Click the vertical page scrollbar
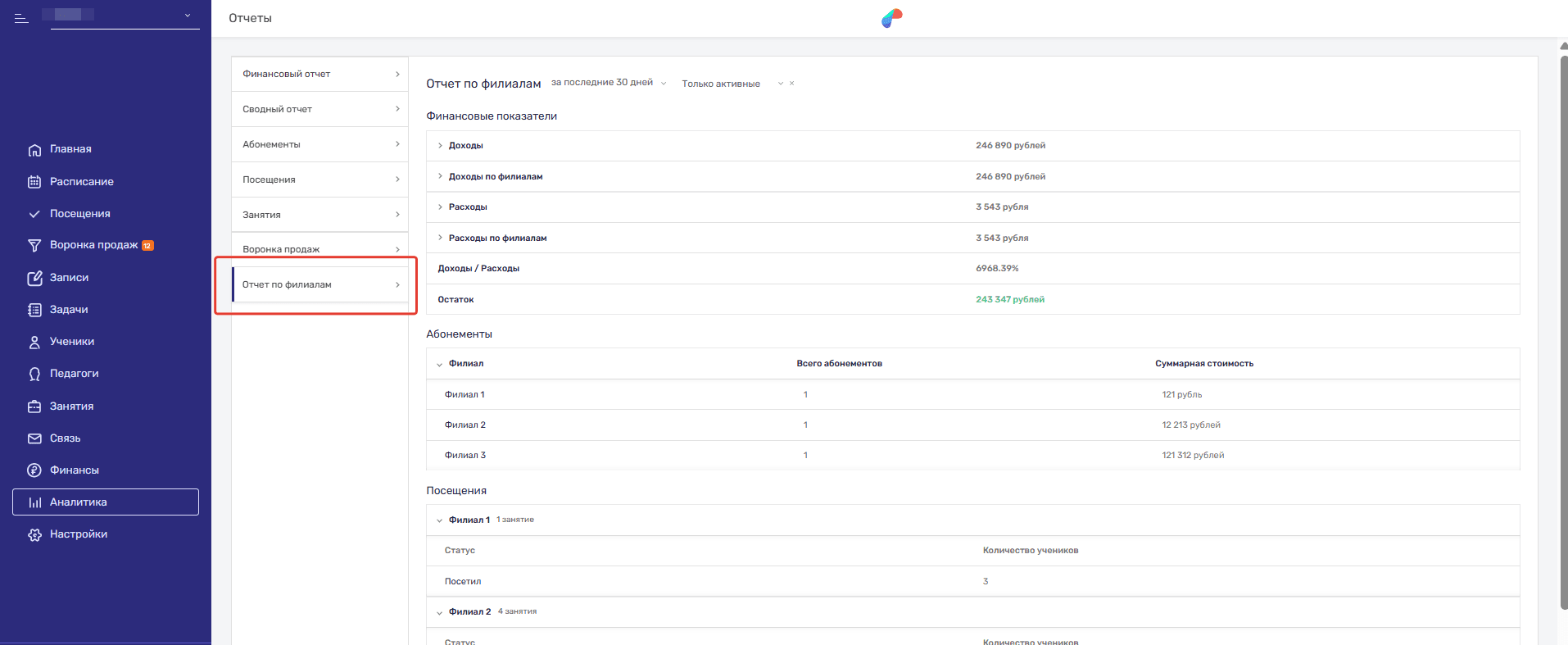Viewport: 1568px width, 645px height. (1563, 328)
